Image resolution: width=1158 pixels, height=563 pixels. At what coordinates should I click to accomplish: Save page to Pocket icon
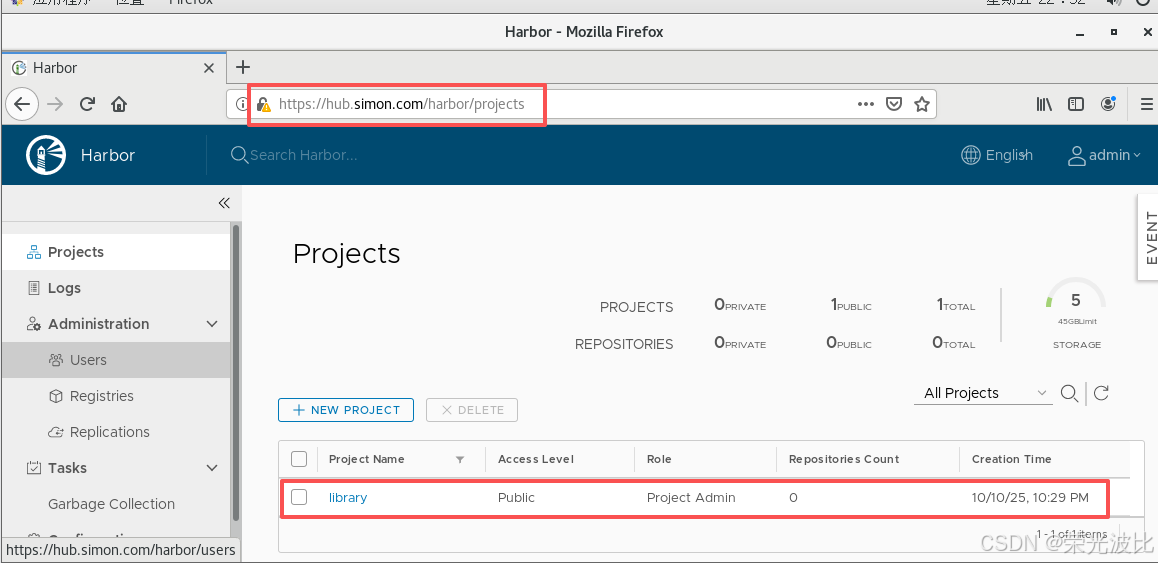(894, 104)
